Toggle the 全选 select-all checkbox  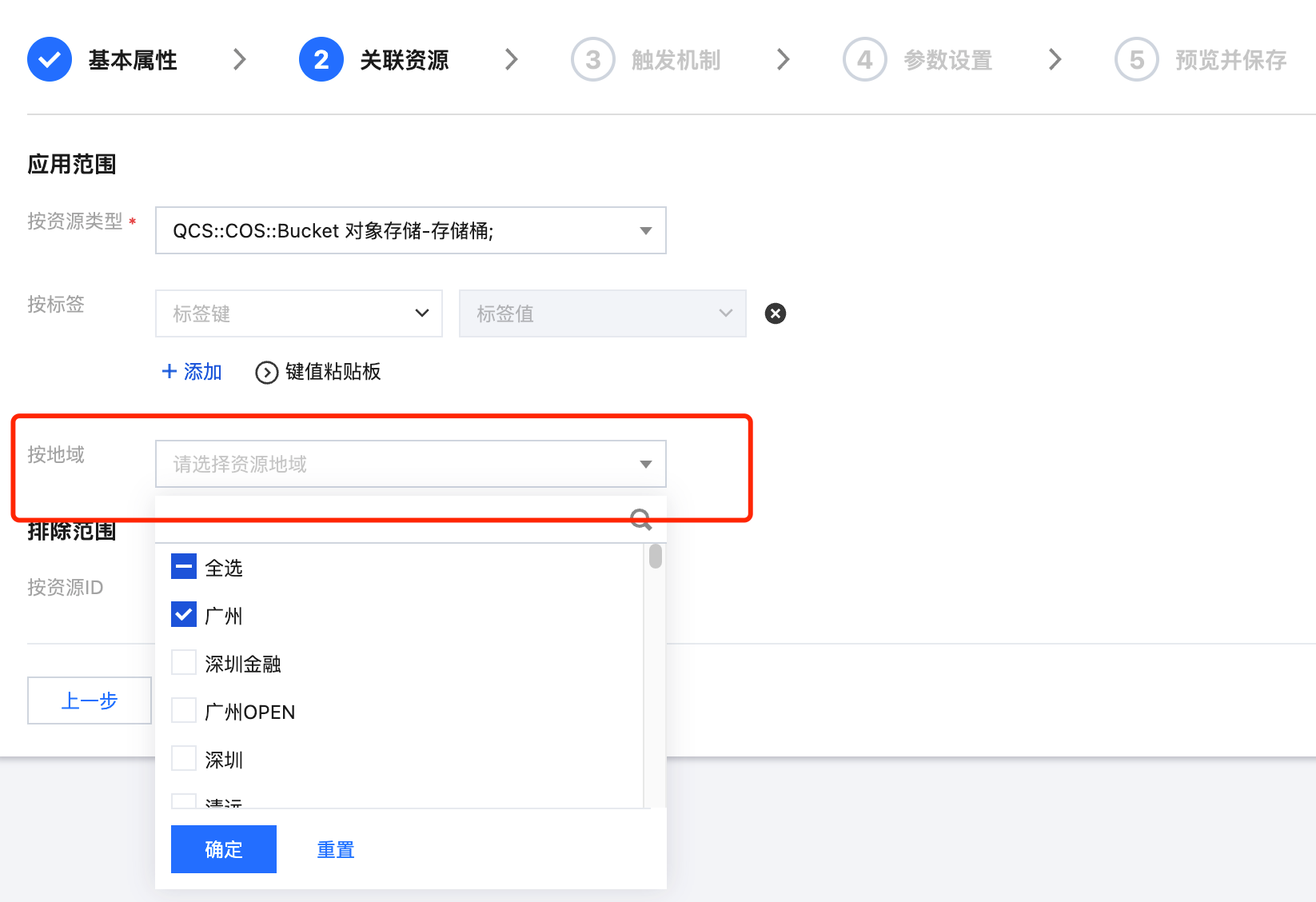coord(184,567)
